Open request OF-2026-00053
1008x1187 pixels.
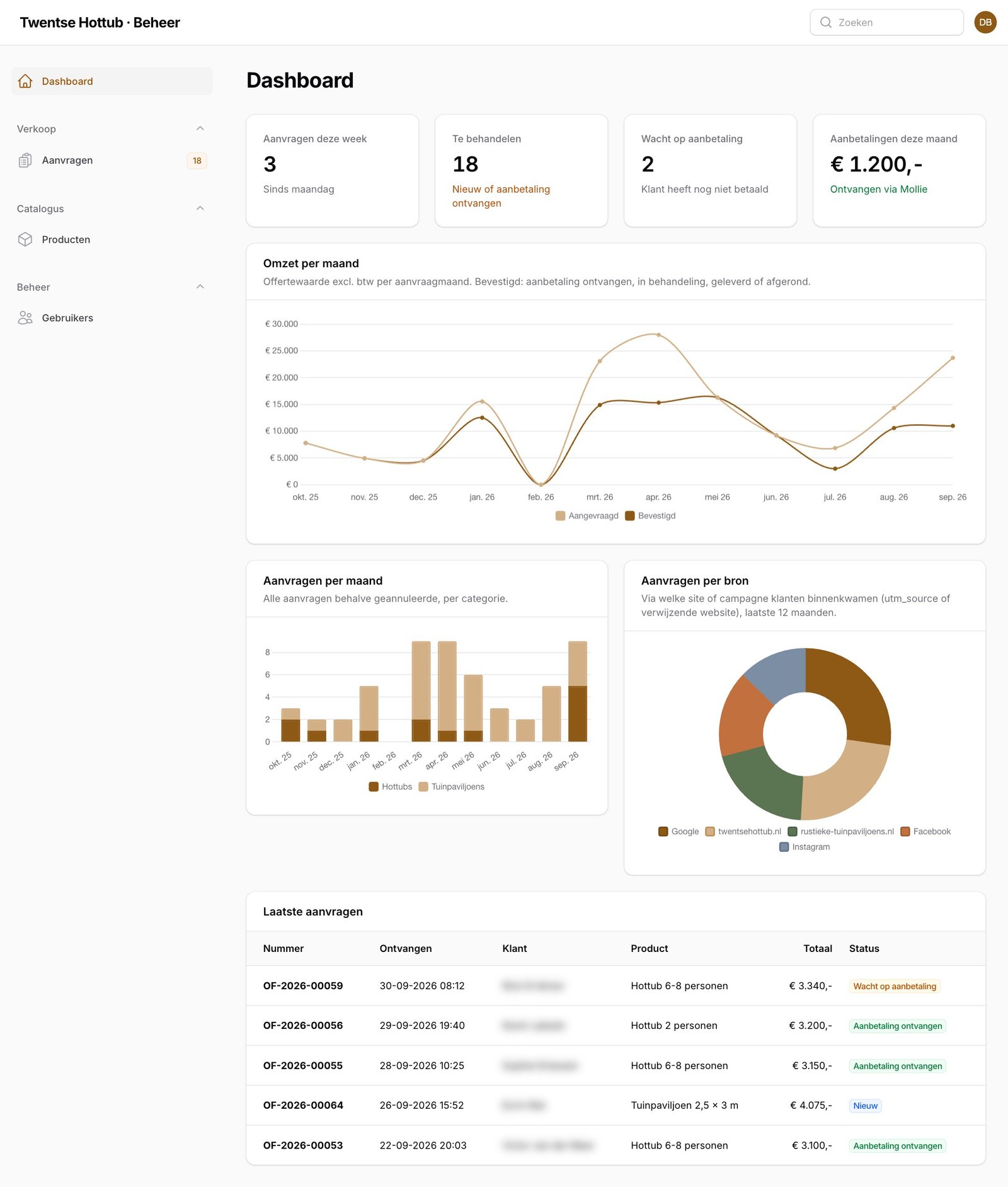(x=616, y=1145)
